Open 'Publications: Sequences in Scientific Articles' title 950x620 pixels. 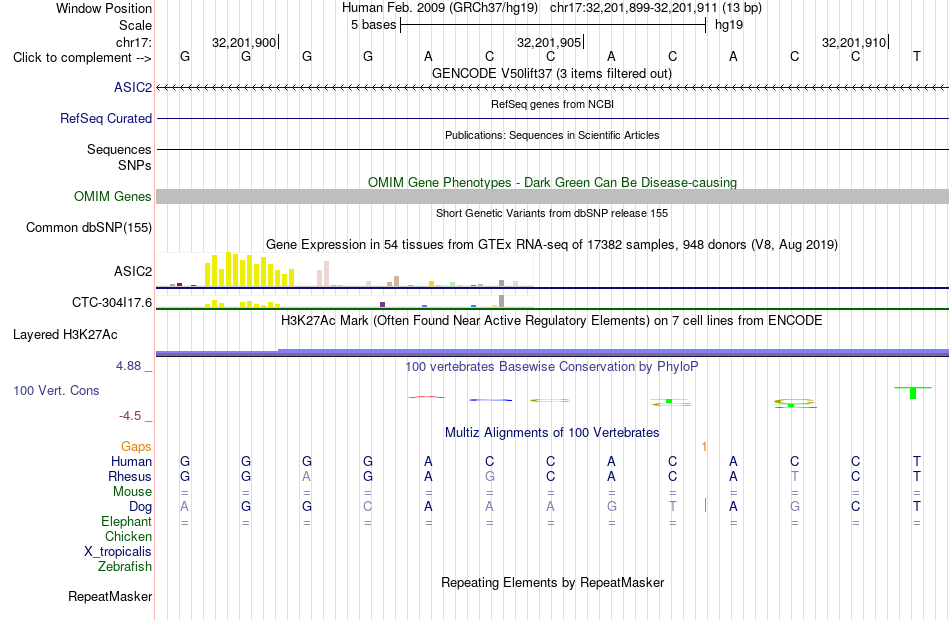point(552,135)
